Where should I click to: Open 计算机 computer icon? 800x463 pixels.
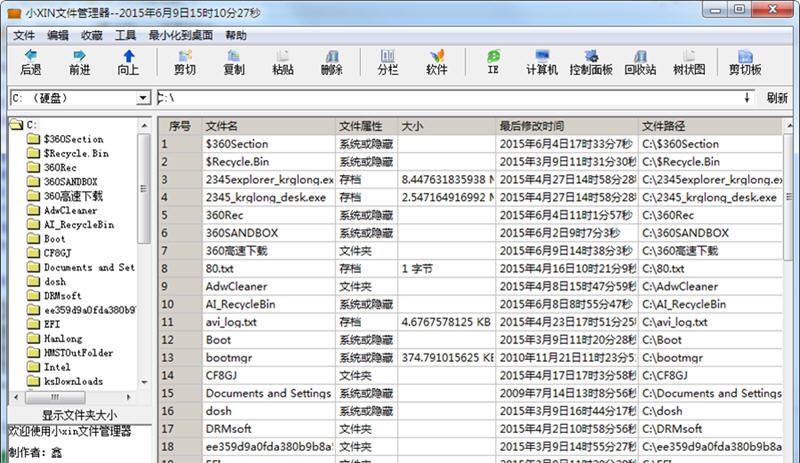[x=542, y=55]
